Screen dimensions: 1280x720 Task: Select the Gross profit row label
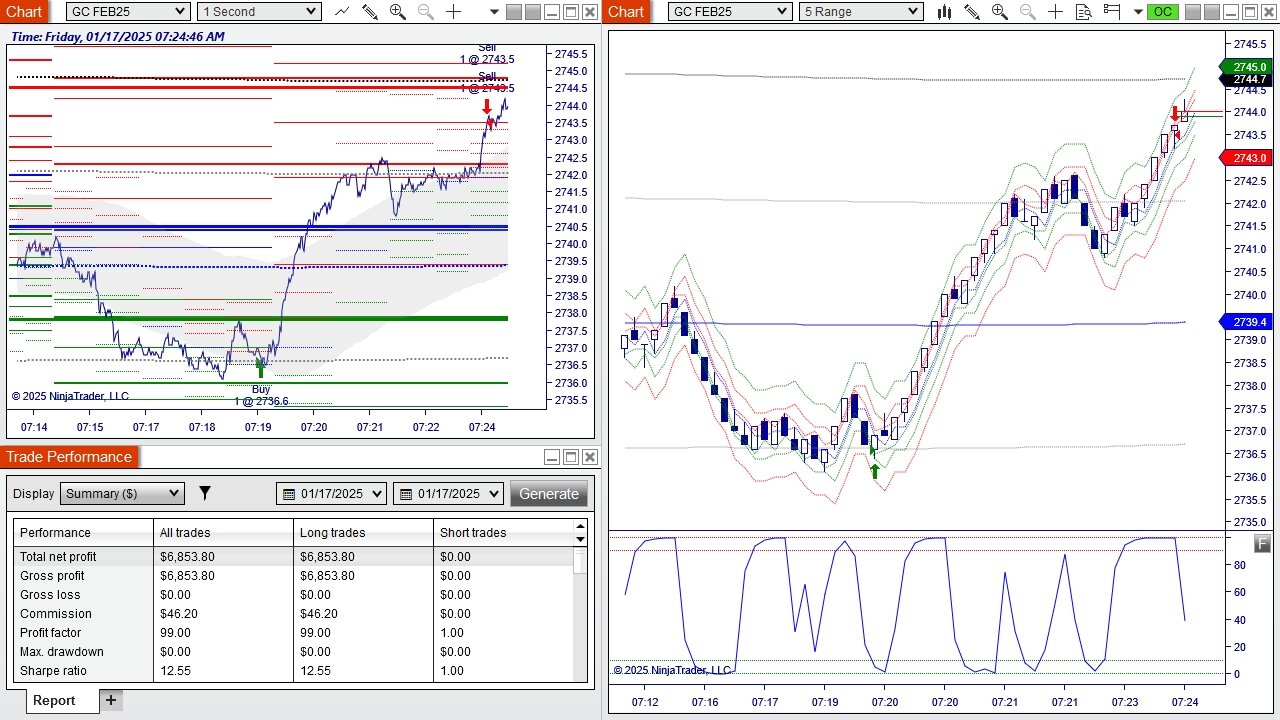pyautogui.click(x=52, y=576)
